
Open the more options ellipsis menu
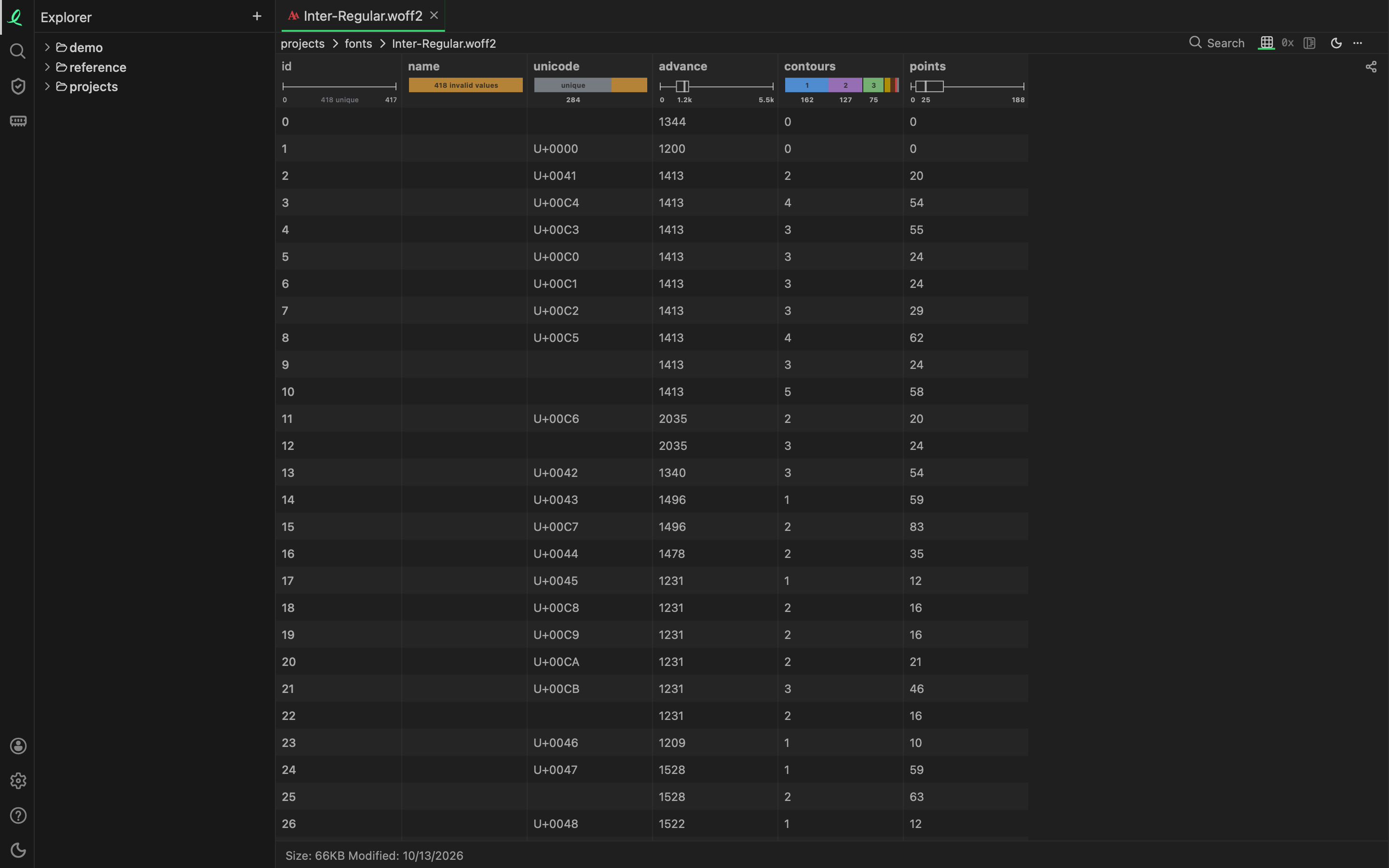click(x=1358, y=43)
